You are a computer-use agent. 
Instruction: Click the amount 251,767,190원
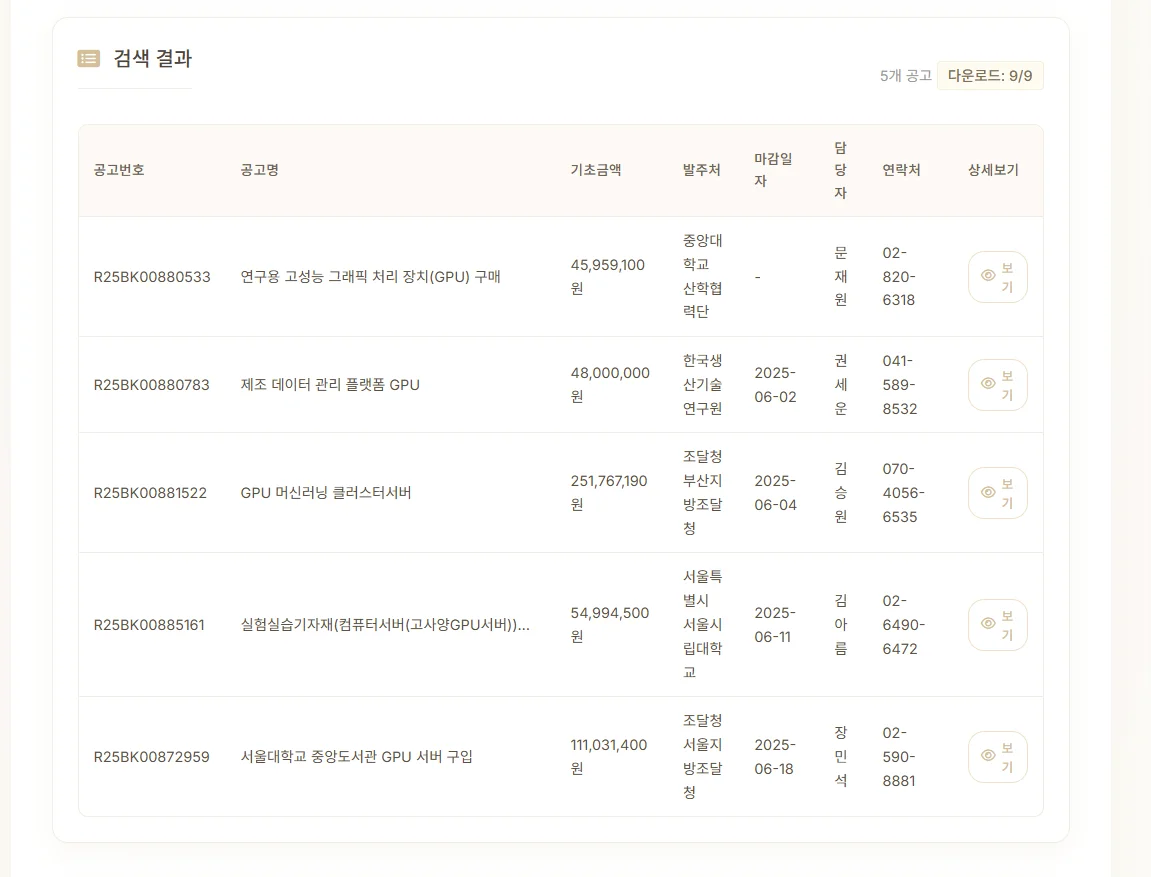[x=609, y=492]
